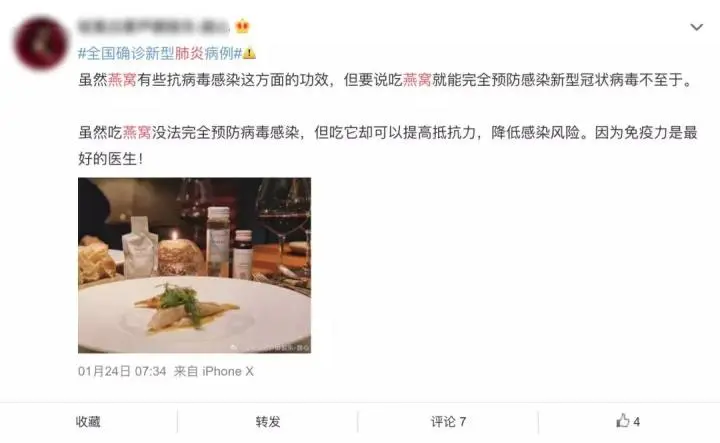Open the #全国确诊新型肺炎病例# hashtag

pyautogui.click(x=160, y=54)
